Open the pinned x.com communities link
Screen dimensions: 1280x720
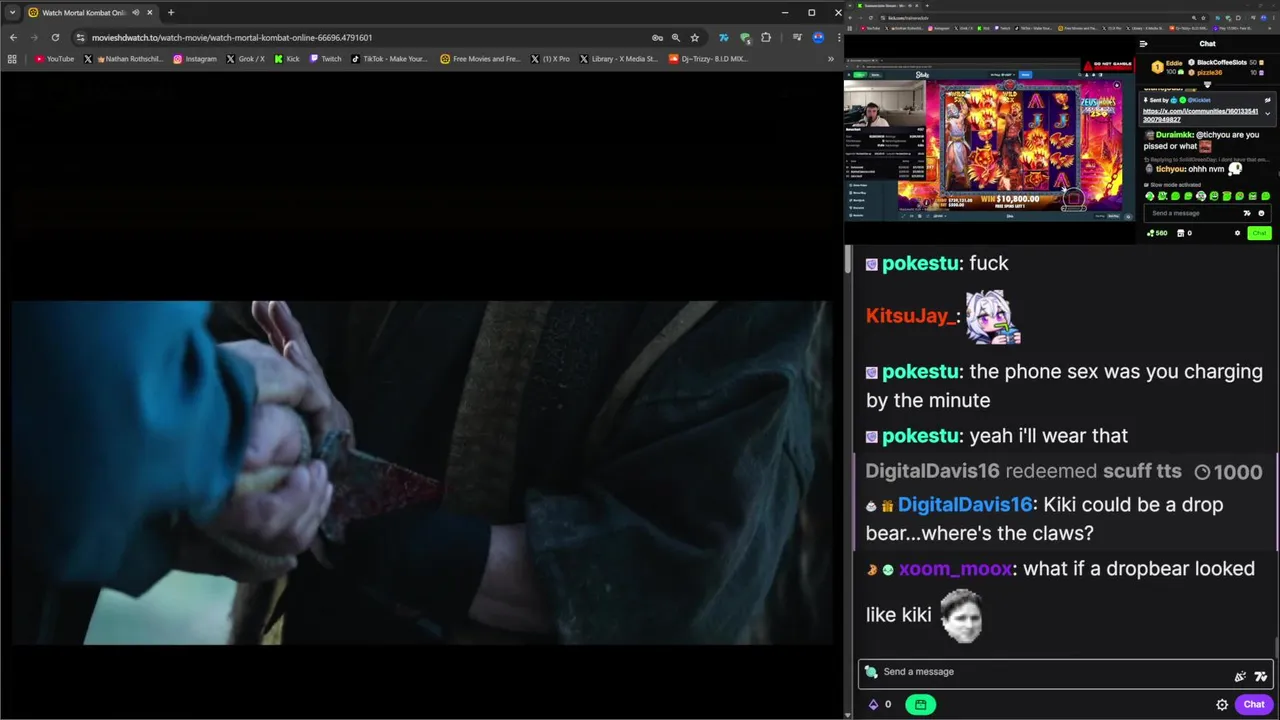[1200, 115]
